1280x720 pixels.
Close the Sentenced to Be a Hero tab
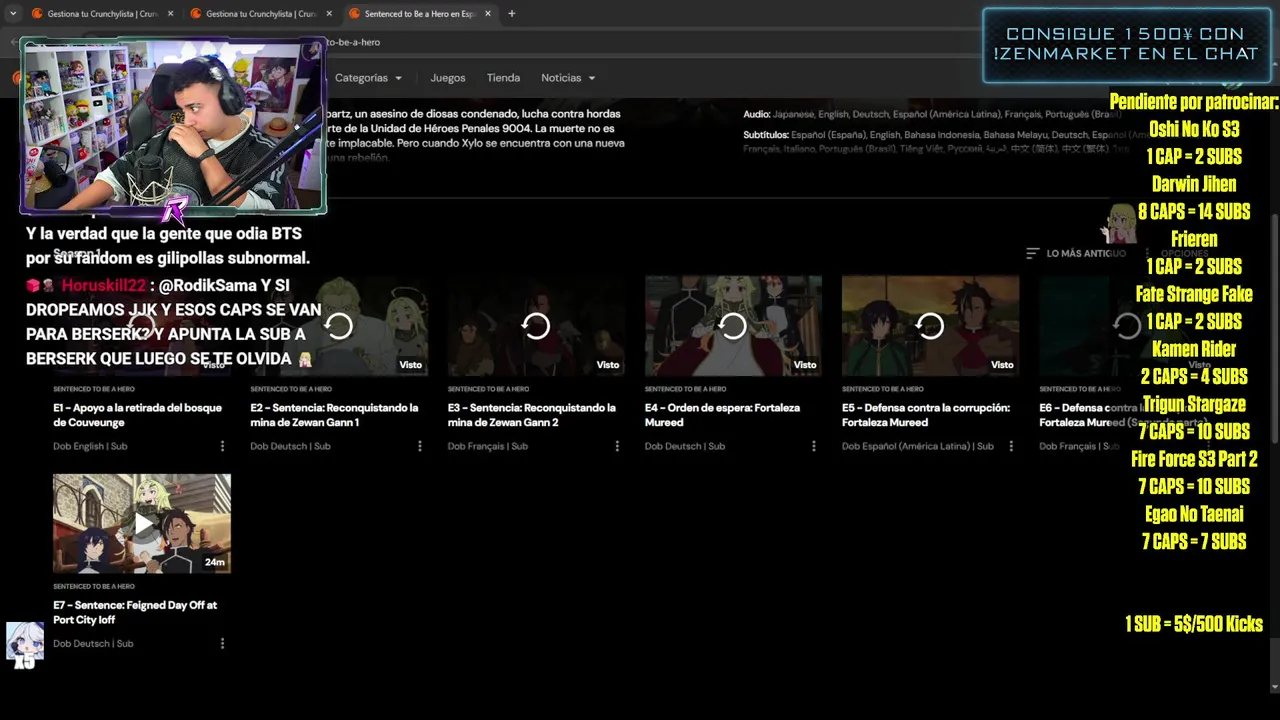pos(488,14)
